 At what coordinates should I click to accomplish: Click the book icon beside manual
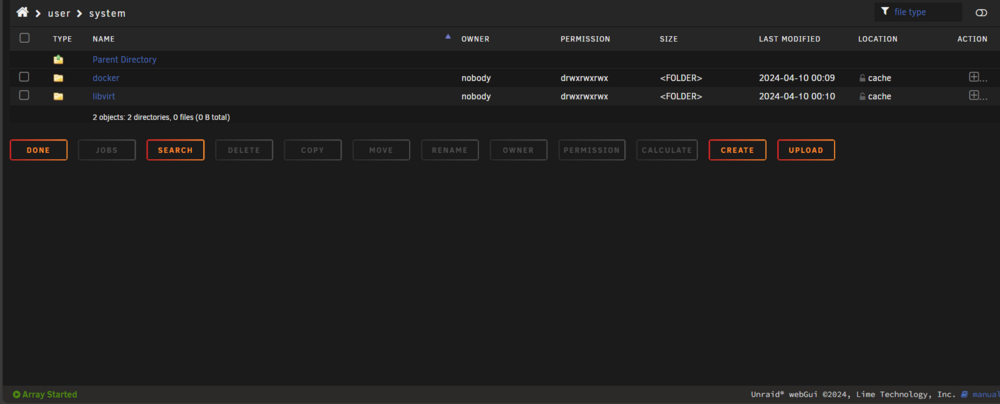(964, 394)
